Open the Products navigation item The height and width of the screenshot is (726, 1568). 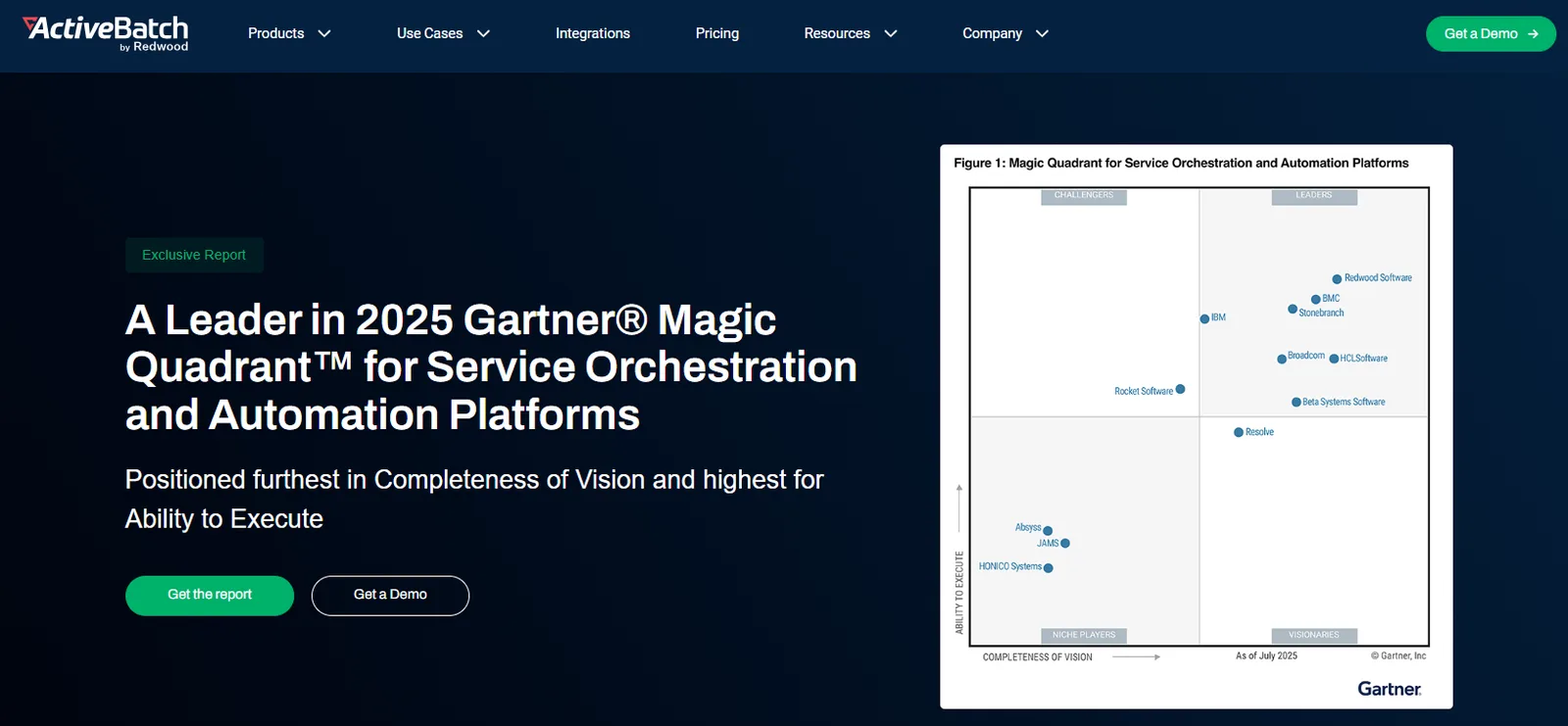click(x=276, y=33)
